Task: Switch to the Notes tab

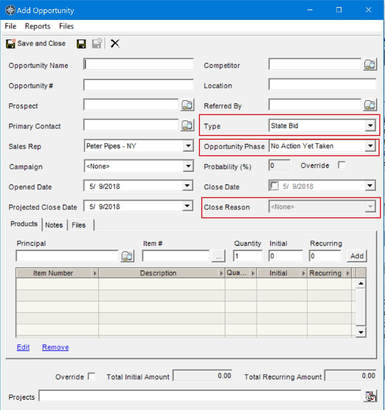Action: [54, 225]
